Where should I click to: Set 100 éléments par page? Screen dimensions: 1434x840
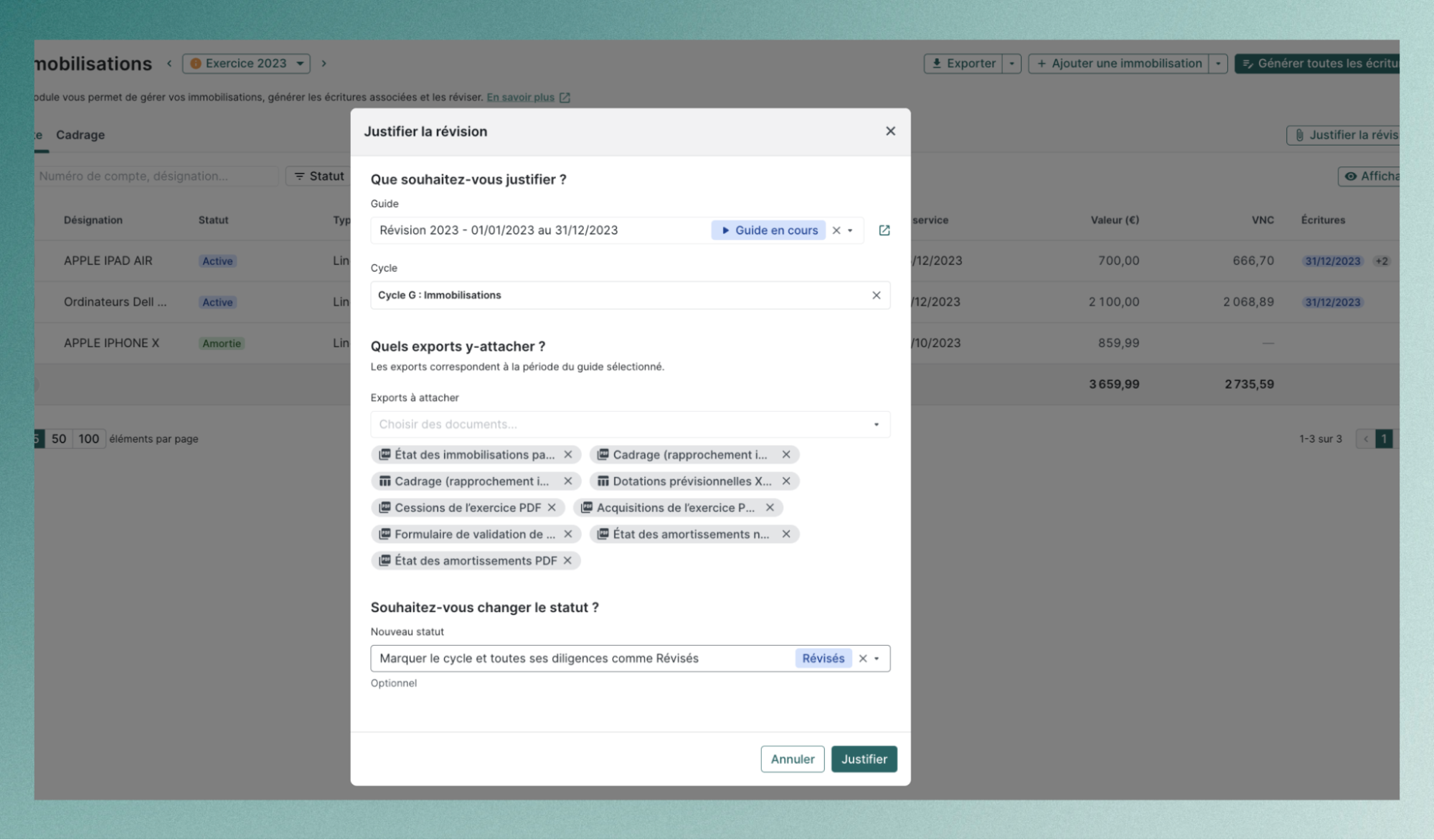89,439
